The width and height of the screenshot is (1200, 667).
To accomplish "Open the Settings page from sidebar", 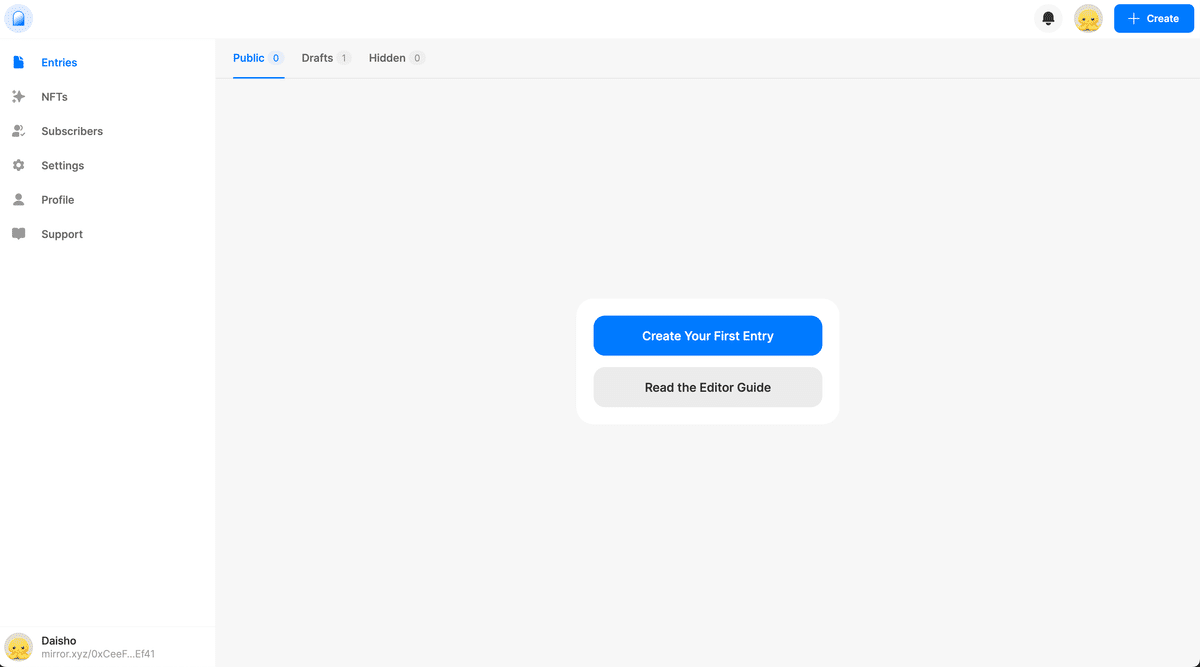I will (x=62, y=165).
